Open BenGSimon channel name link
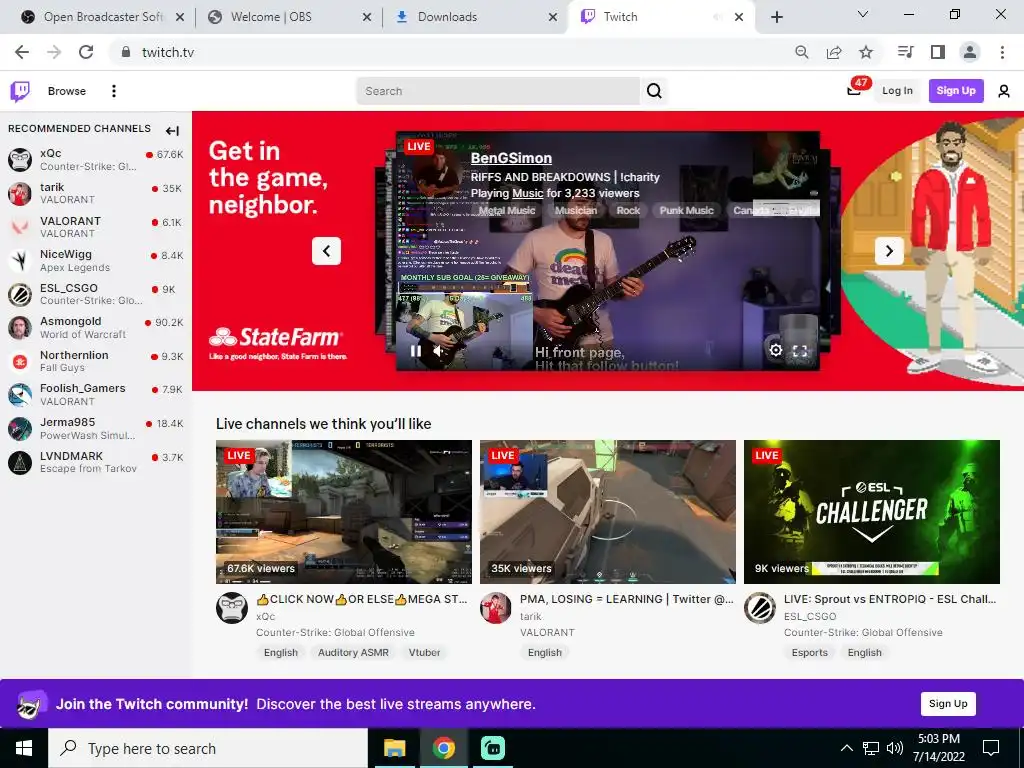The width and height of the screenshot is (1024, 768). coord(511,158)
